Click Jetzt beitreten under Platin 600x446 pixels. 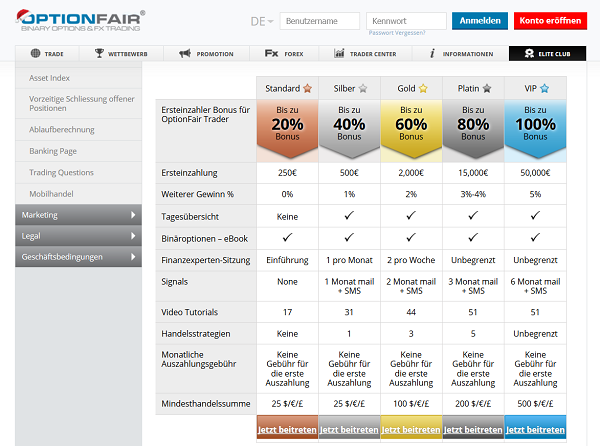(x=473, y=430)
